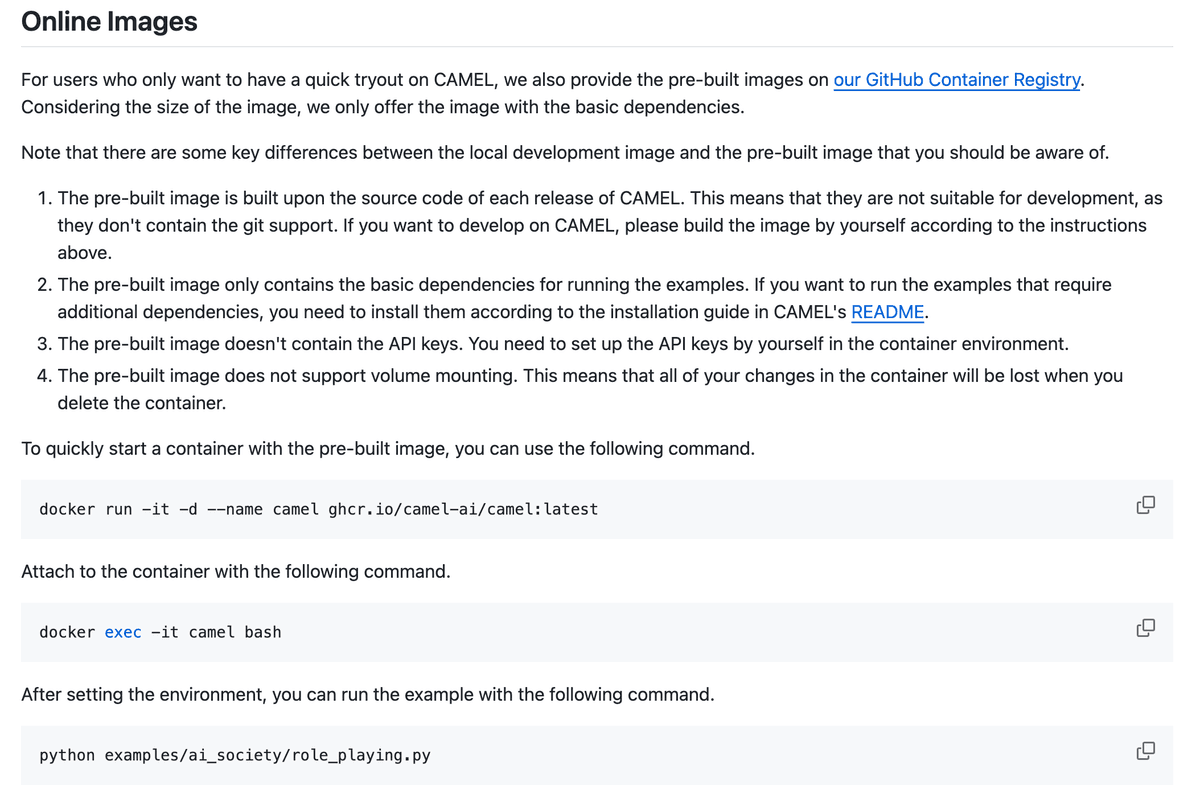Screen dimensions: 1200x798
Task: Copy the python role_playing command
Action: 1145,751
